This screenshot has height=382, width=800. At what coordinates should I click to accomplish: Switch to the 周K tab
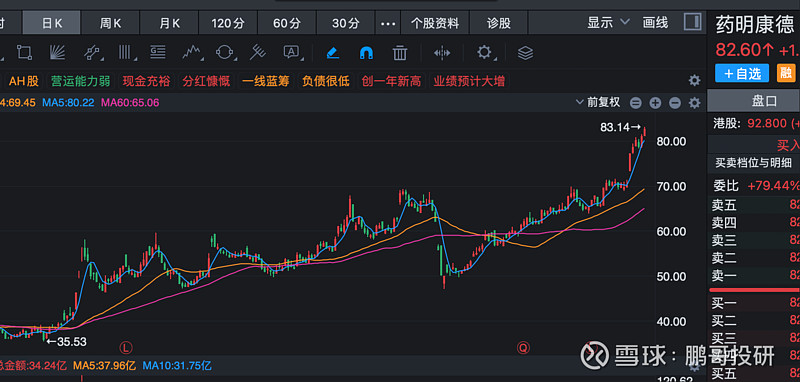click(110, 23)
